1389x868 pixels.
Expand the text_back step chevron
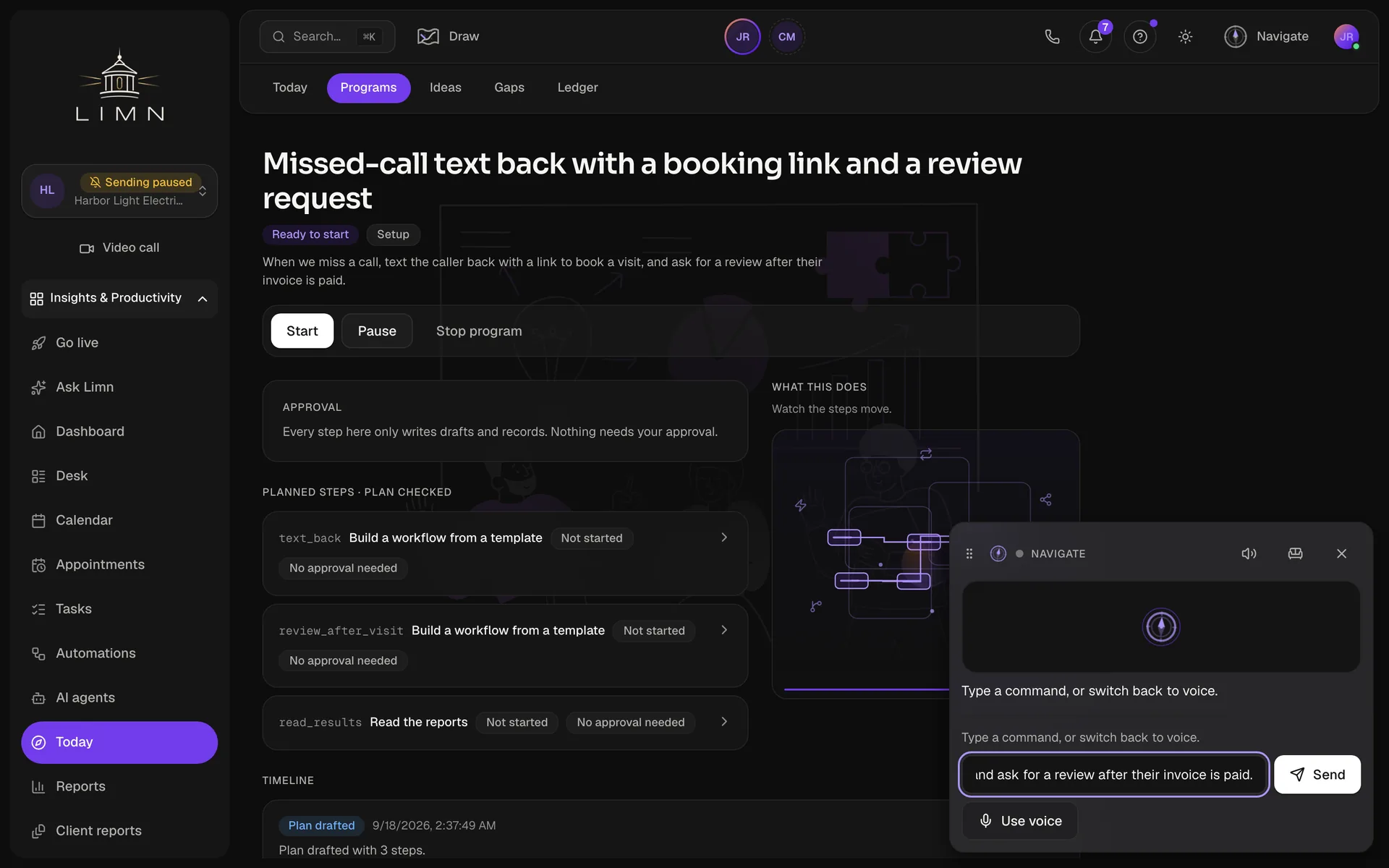coord(724,537)
